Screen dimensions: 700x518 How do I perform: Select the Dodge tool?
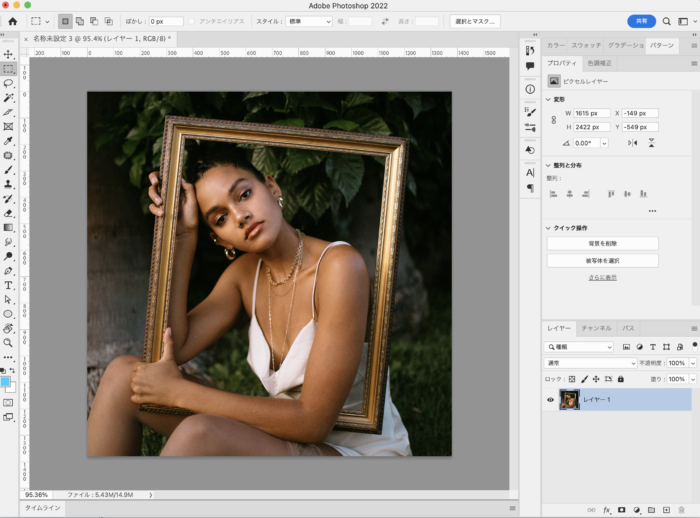[8, 256]
